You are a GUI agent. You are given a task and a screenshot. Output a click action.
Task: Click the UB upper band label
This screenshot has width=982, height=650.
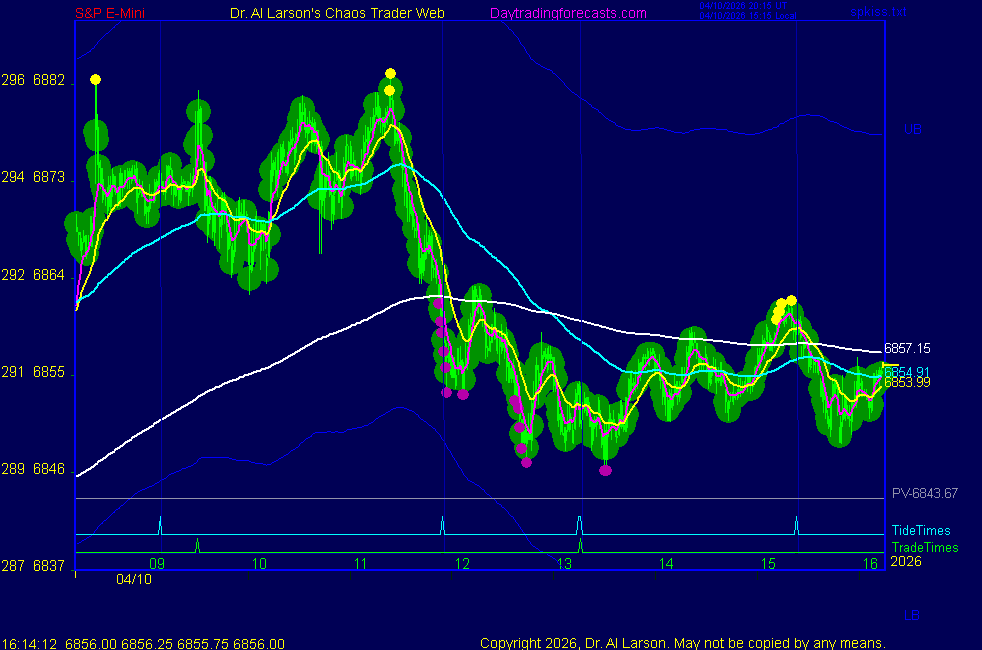tap(912, 130)
